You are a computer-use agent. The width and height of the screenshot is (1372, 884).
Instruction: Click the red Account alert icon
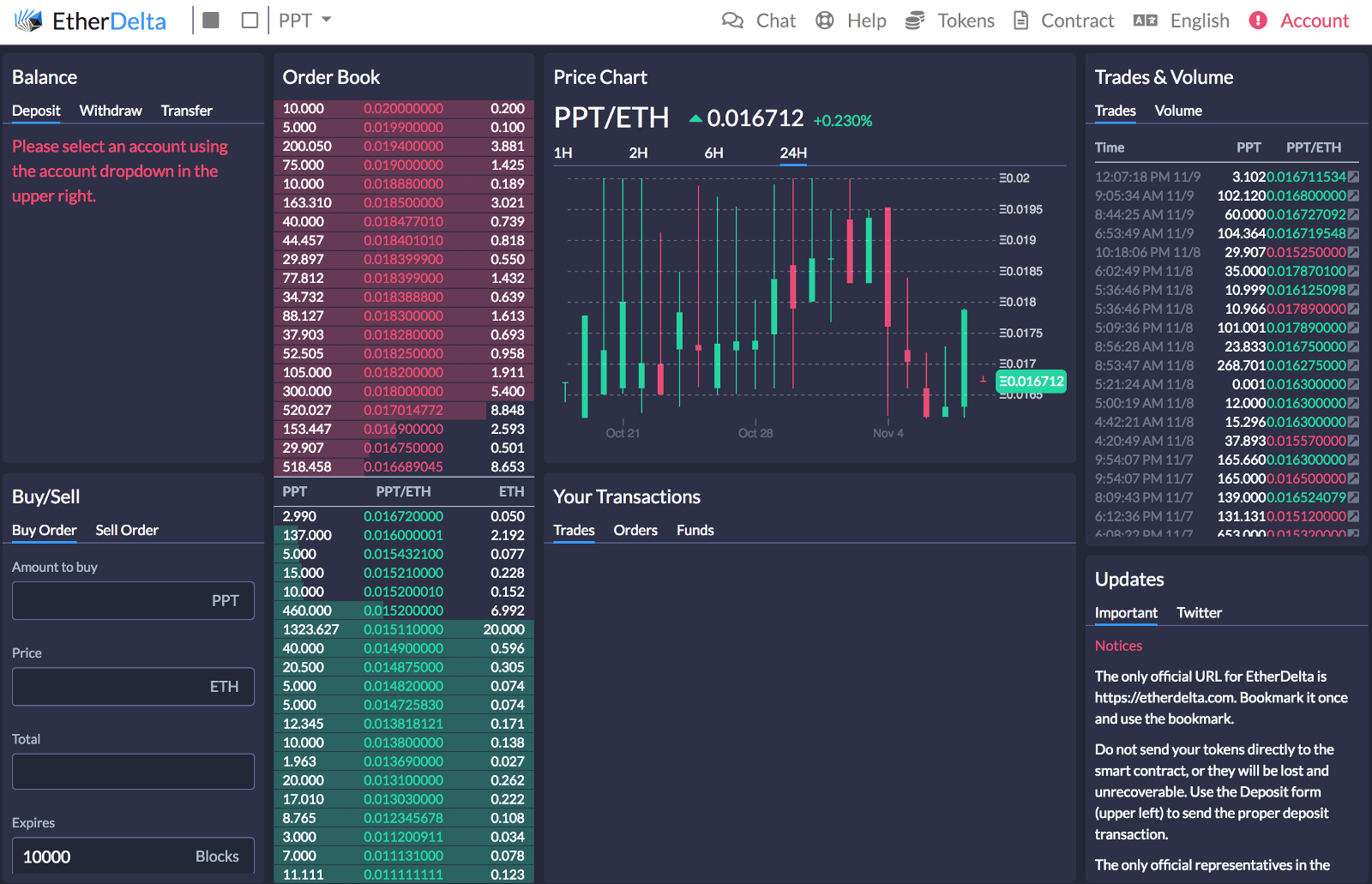(x=1258, y=21)
